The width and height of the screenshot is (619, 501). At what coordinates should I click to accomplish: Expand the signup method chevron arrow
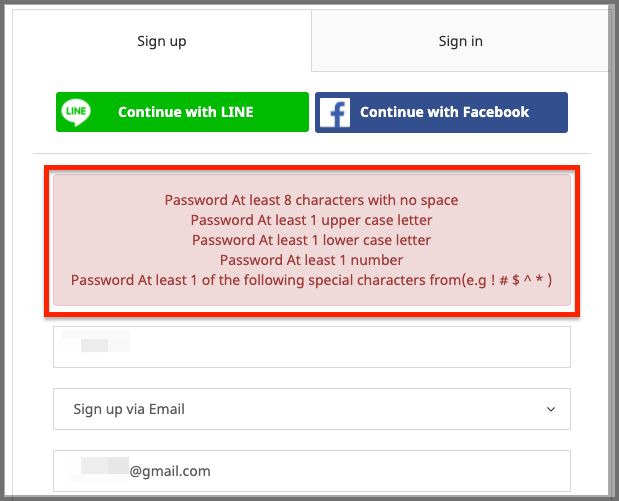(551, 409)
